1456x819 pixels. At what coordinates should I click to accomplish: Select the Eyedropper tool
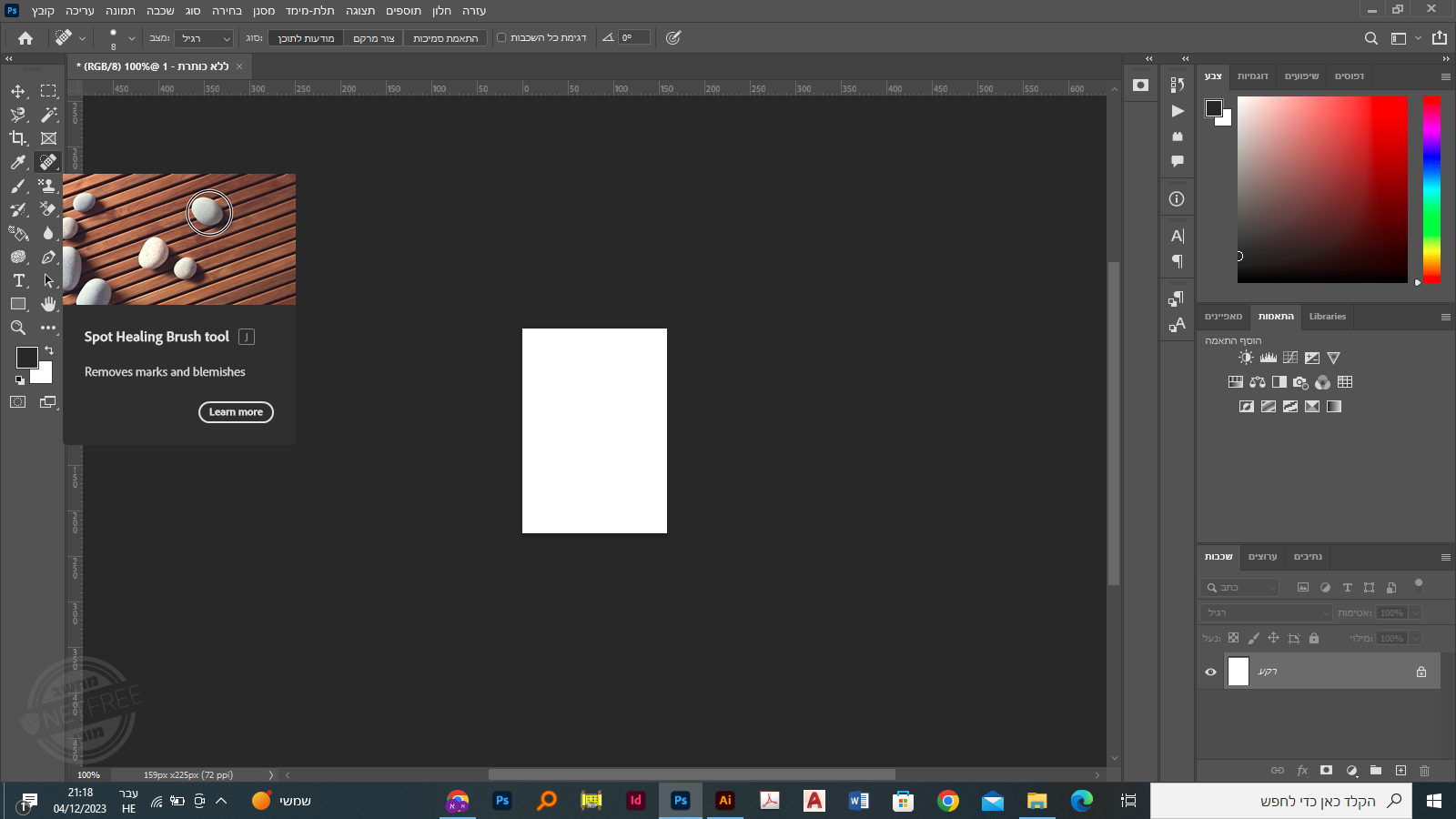[x=18, y=162]
